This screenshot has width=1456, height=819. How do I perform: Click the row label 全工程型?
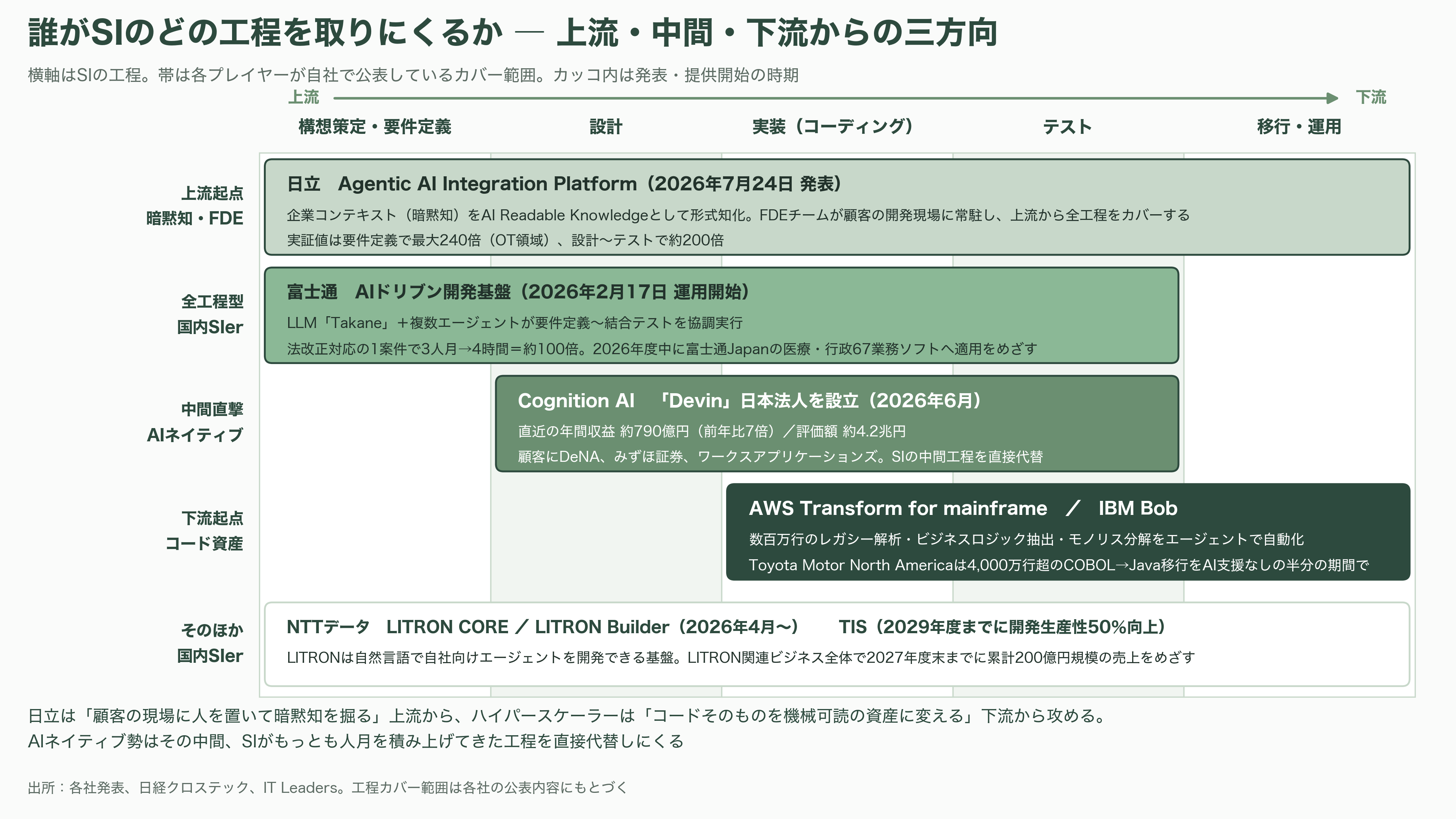tap(212, 302)
